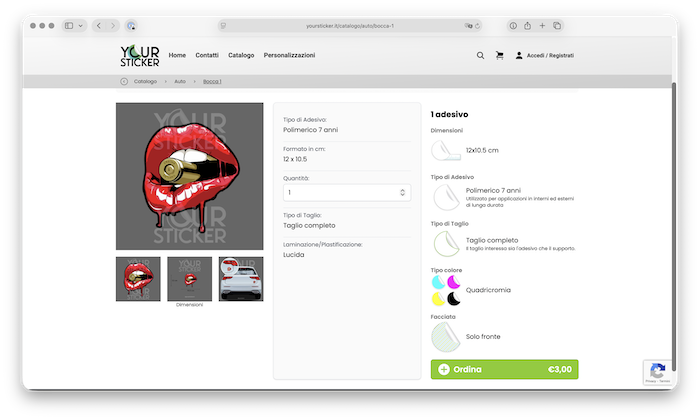
Task: Open the Personalizzazioni menu
Action: pyautogui.click(x=289, y=55)
